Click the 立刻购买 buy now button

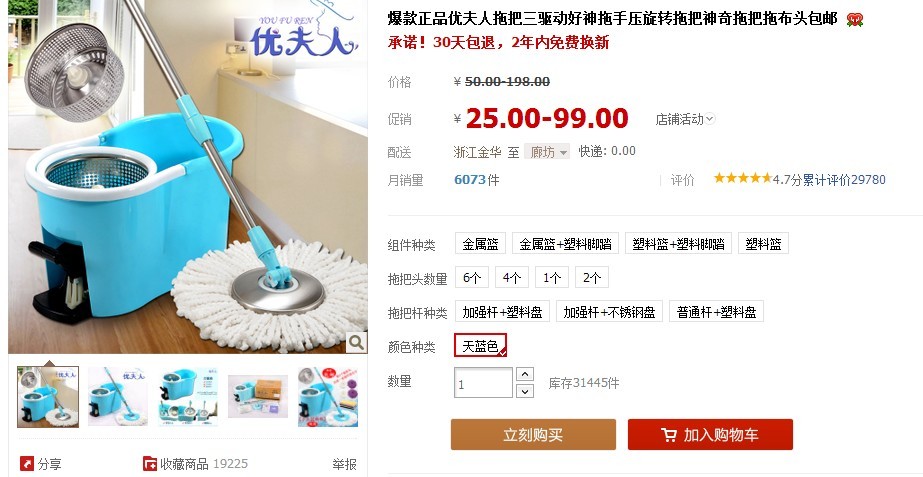coord(533,435)
